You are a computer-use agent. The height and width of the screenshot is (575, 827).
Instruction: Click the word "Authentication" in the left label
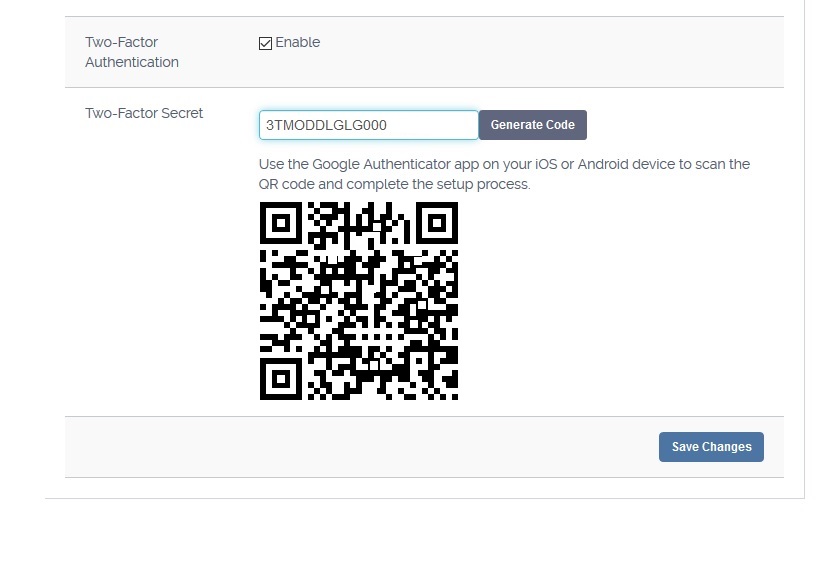tap(132, 62)
